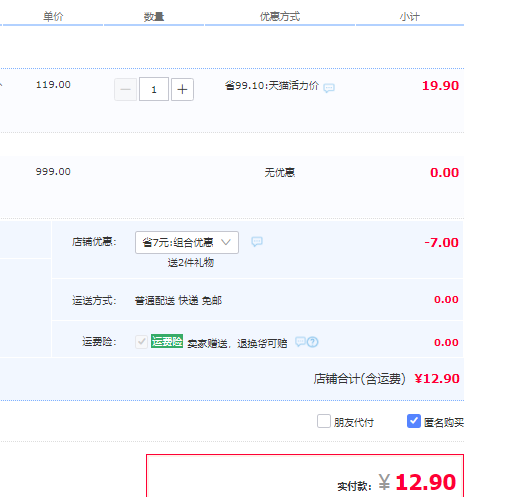Viewport: 515px width, 497px height.
Task: Toggle the 运费险 checkbox
Action: [x=141, y=342]
